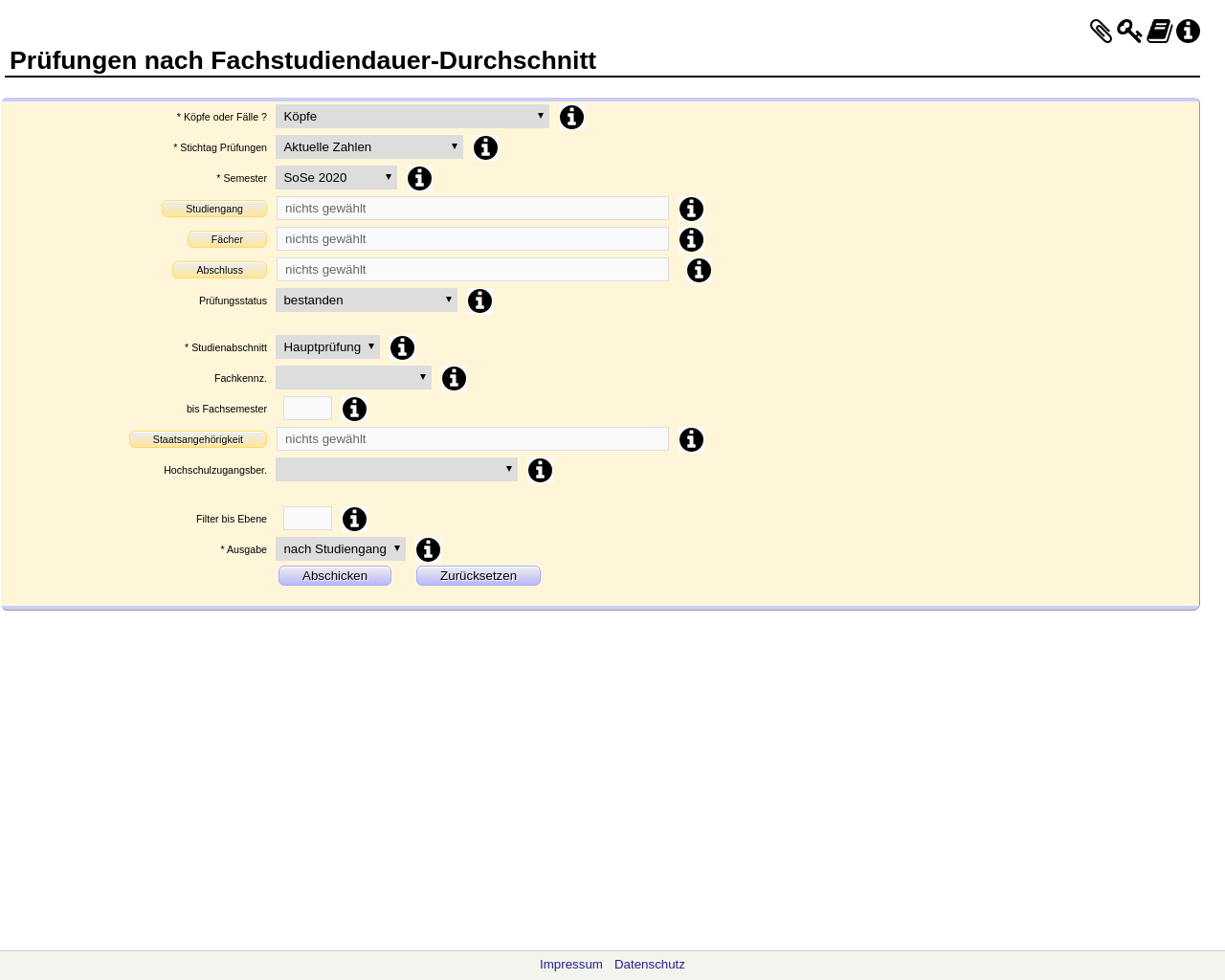
Task: Open the Datenschutz link in footer
Action: point(650,965)
